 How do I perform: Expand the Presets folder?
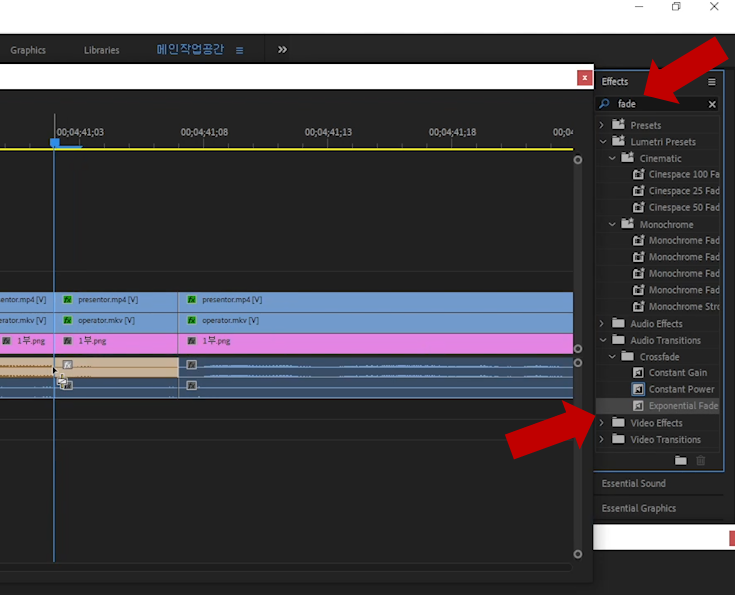[x=602, y=126]
